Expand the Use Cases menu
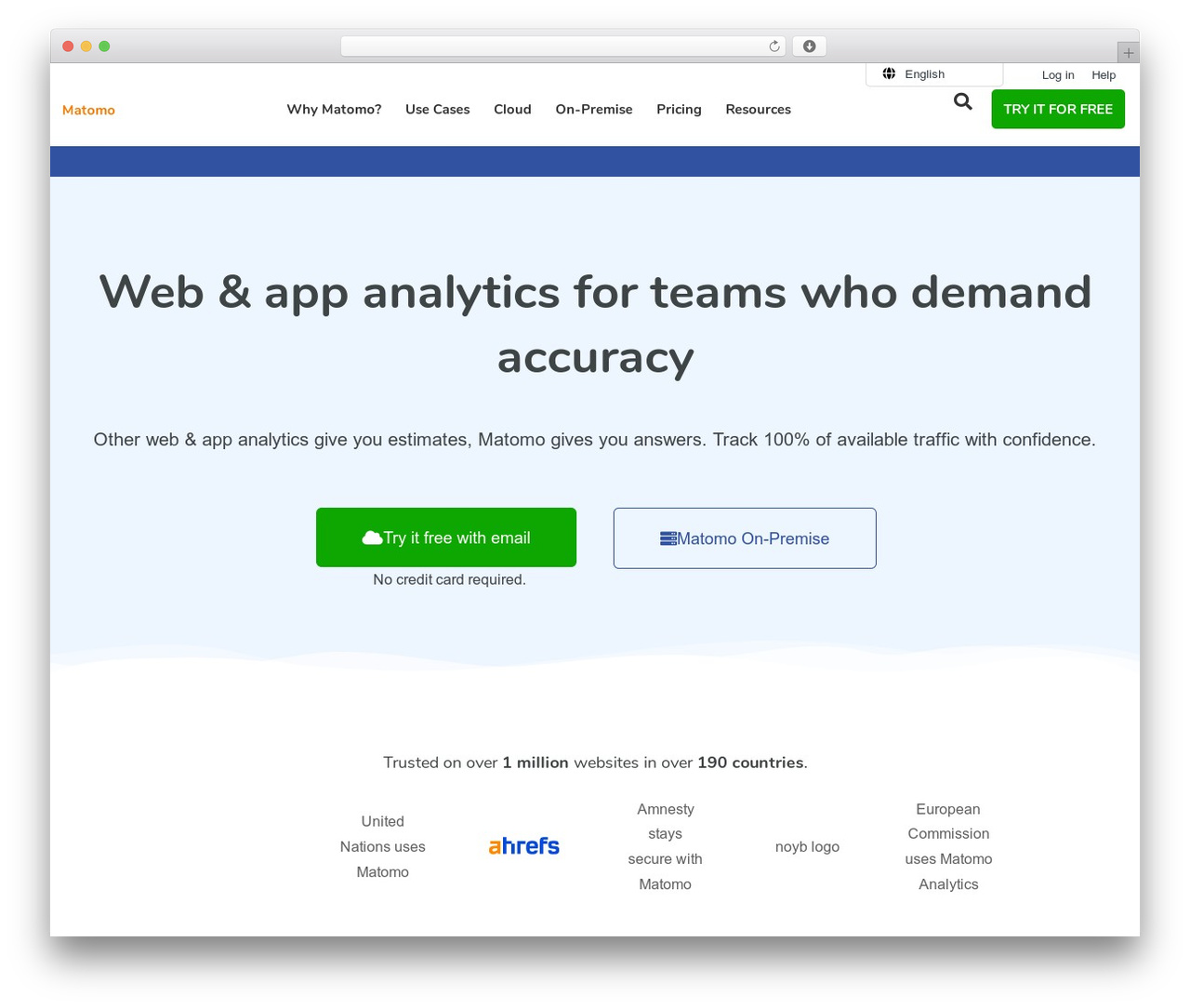 pos(437,109)
